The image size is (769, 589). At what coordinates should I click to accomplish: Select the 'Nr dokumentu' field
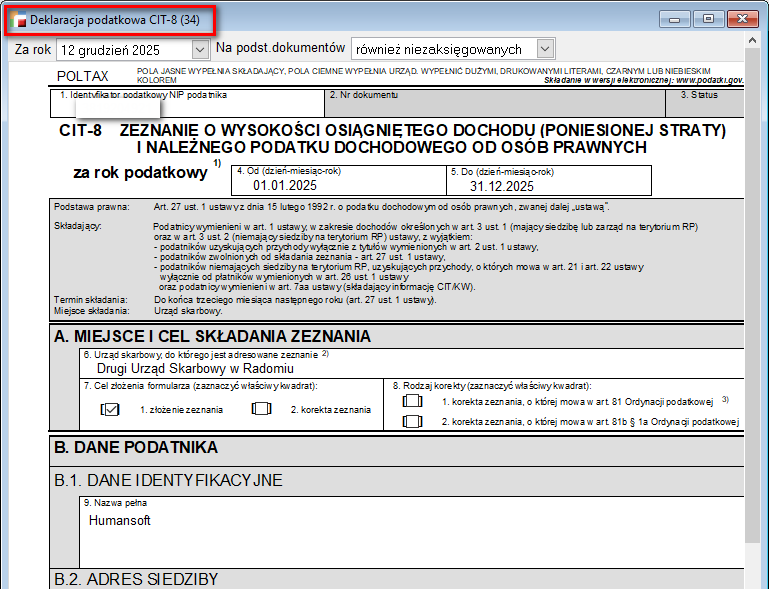point(495,105)
